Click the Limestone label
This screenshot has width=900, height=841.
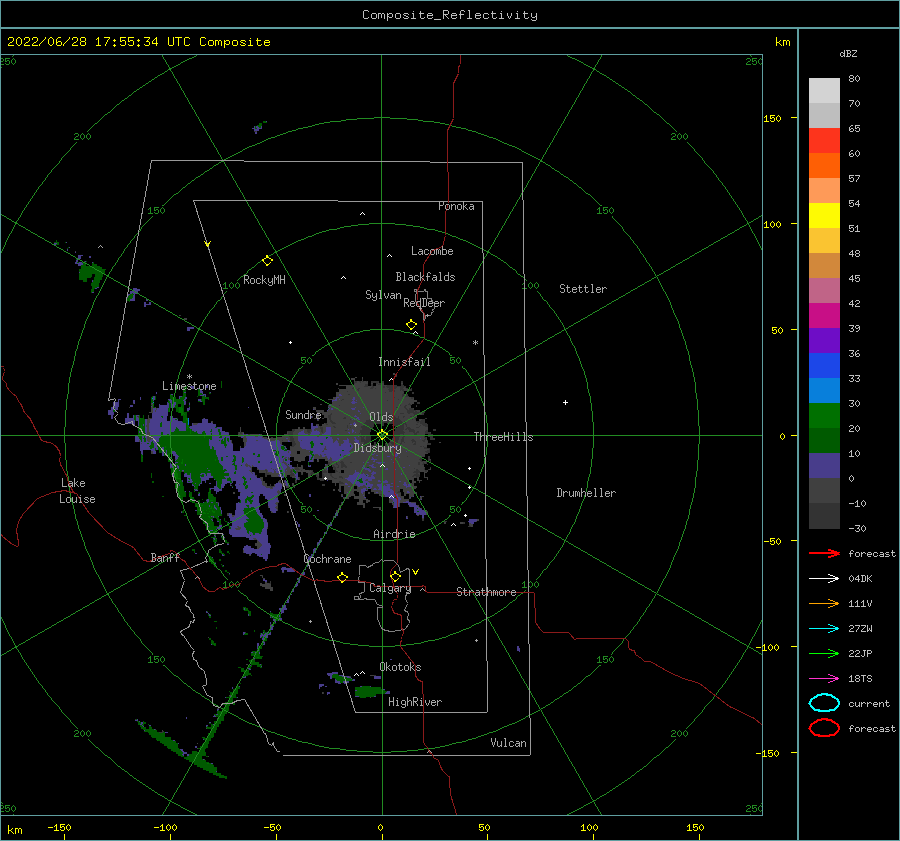click(x=189, y=386)
